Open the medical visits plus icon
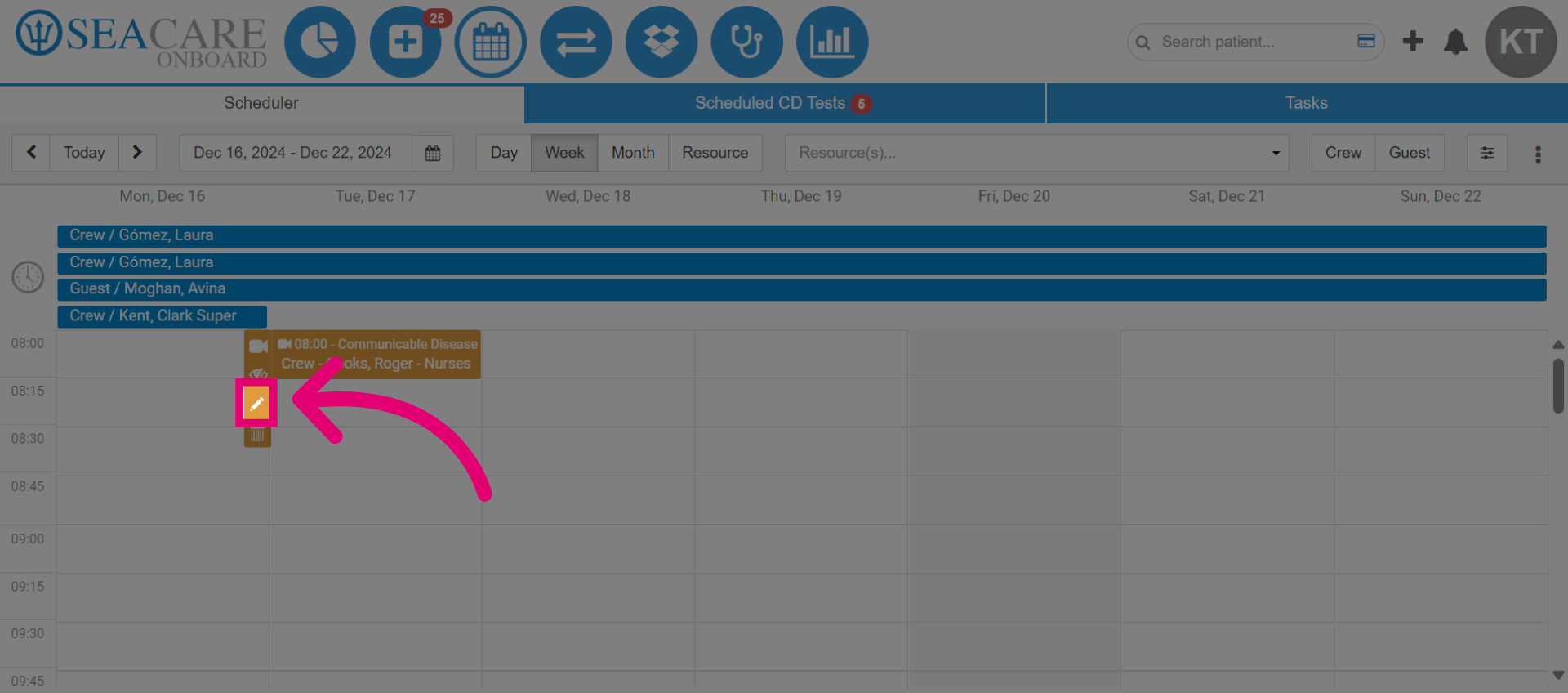Screen dimensions: 1568x693 tap(405, 42)
